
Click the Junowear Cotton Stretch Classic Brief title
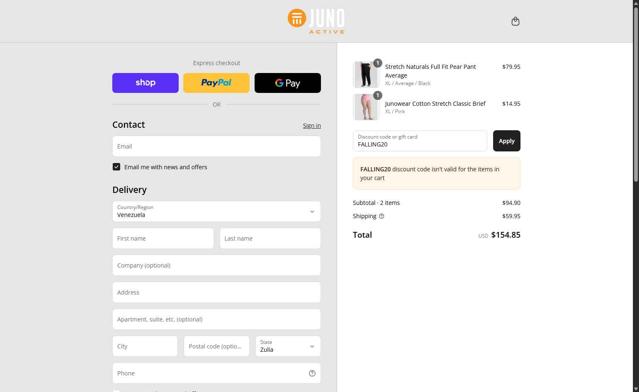click(435, 104)
